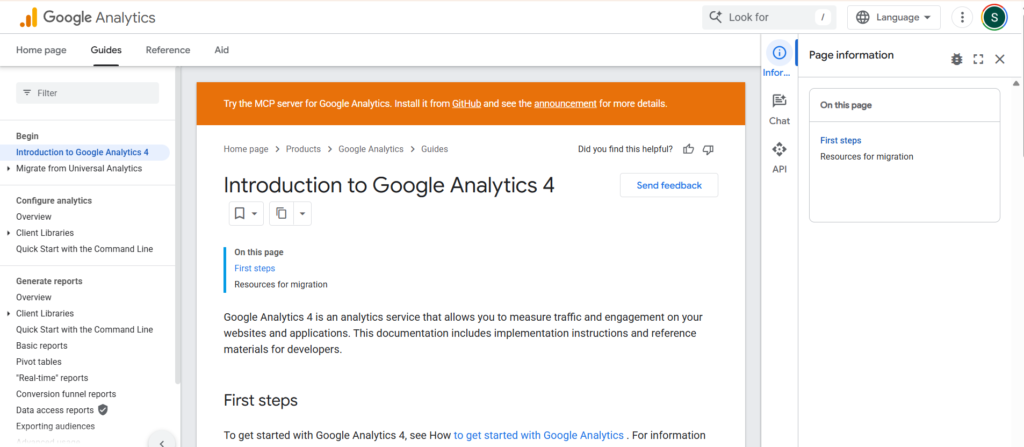Open the Language dropdown

click(x=894, y=17)
